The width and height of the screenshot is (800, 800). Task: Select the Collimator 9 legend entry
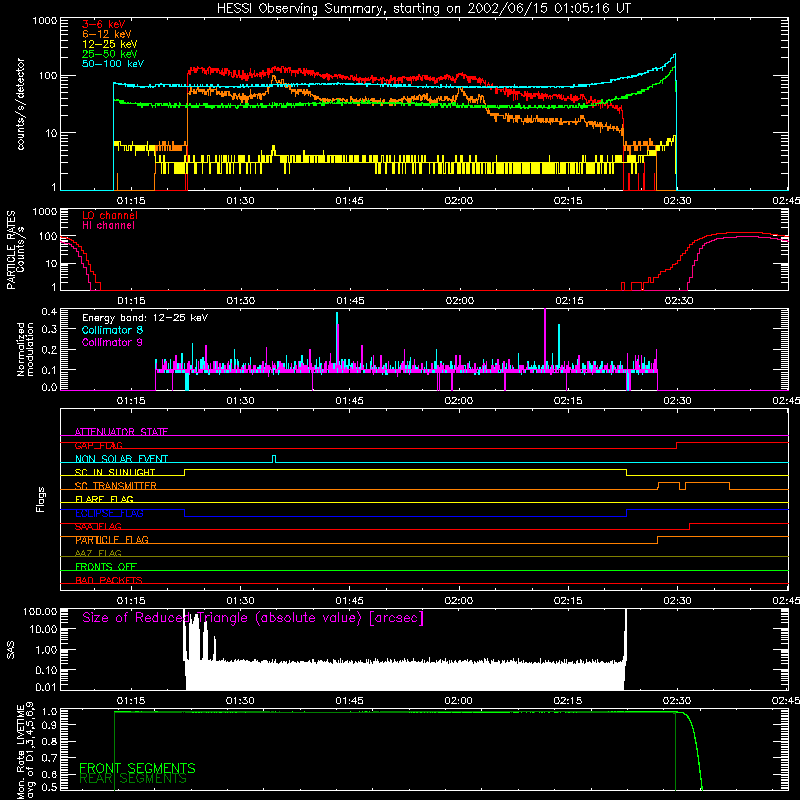112,342
